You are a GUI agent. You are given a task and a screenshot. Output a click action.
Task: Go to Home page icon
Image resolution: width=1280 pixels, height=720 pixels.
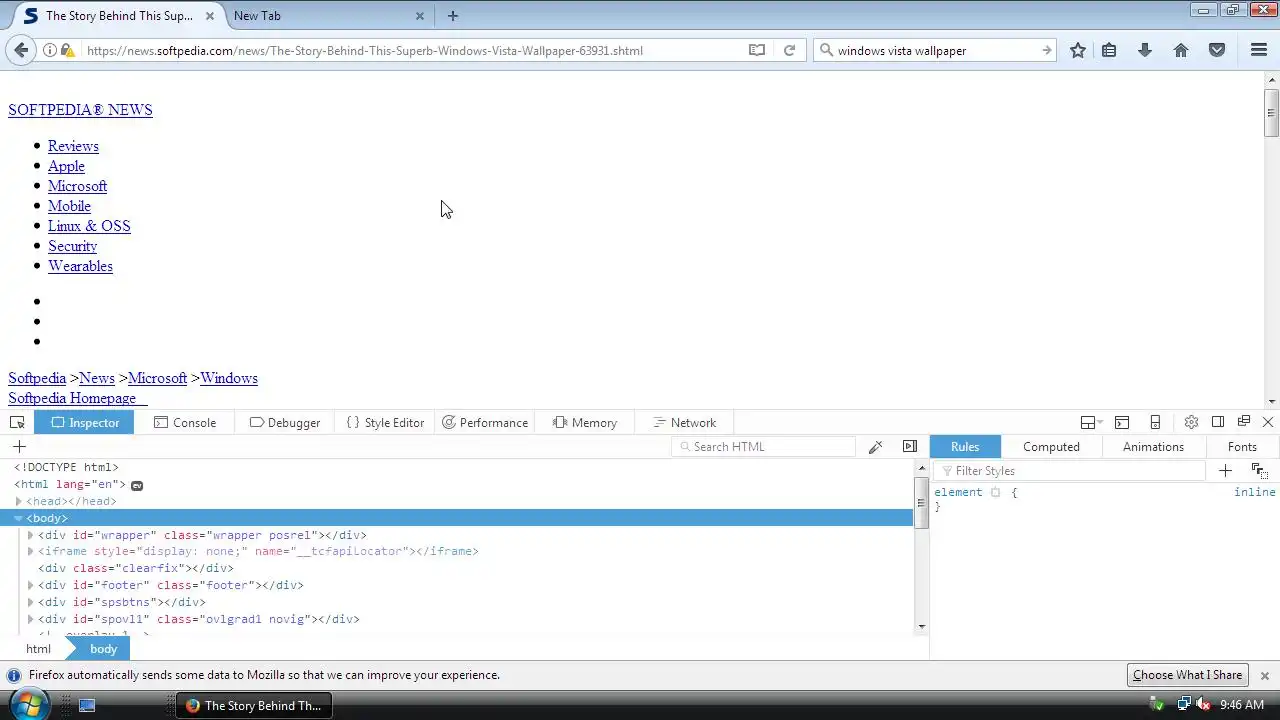1181,50
